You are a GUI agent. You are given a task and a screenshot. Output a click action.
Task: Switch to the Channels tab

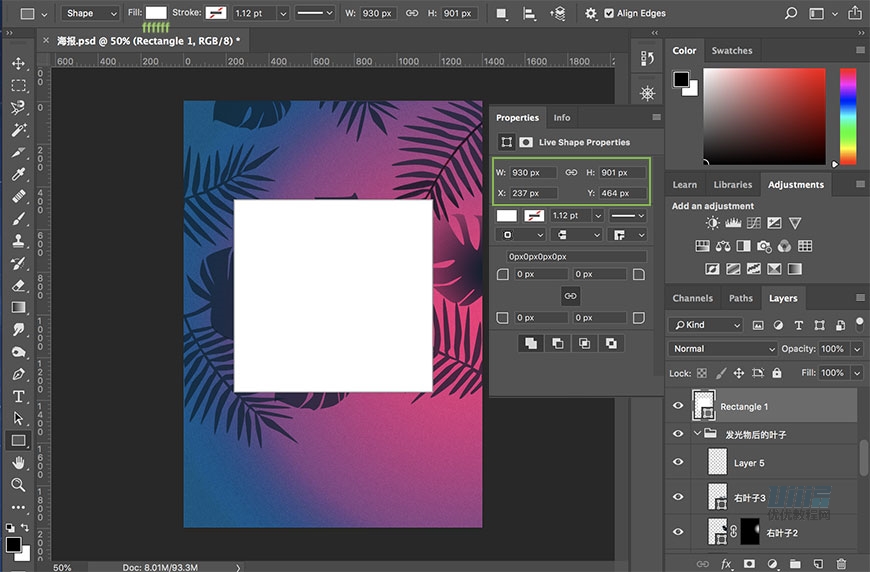click(x=692, y=298)
